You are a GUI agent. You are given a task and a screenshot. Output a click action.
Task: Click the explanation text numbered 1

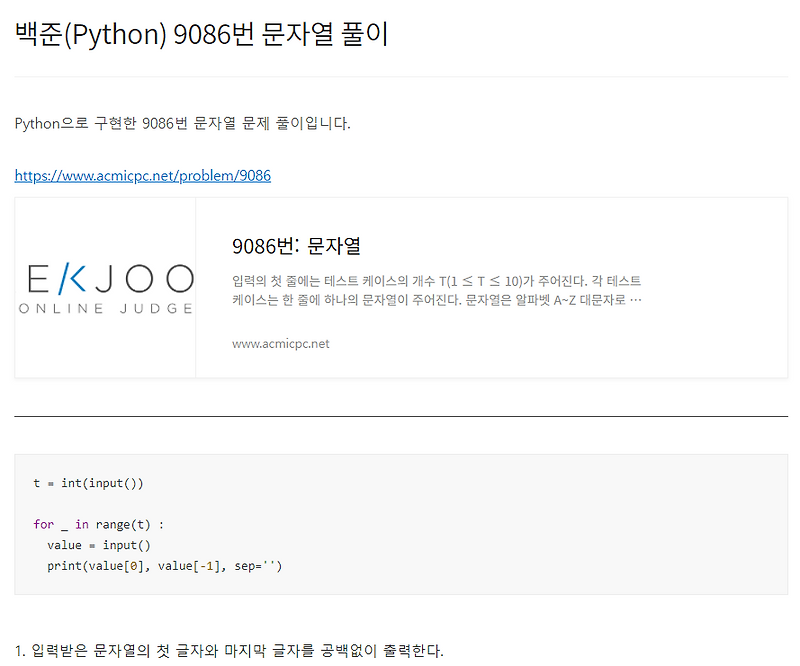pyautogui.click(x=228, y=650)
